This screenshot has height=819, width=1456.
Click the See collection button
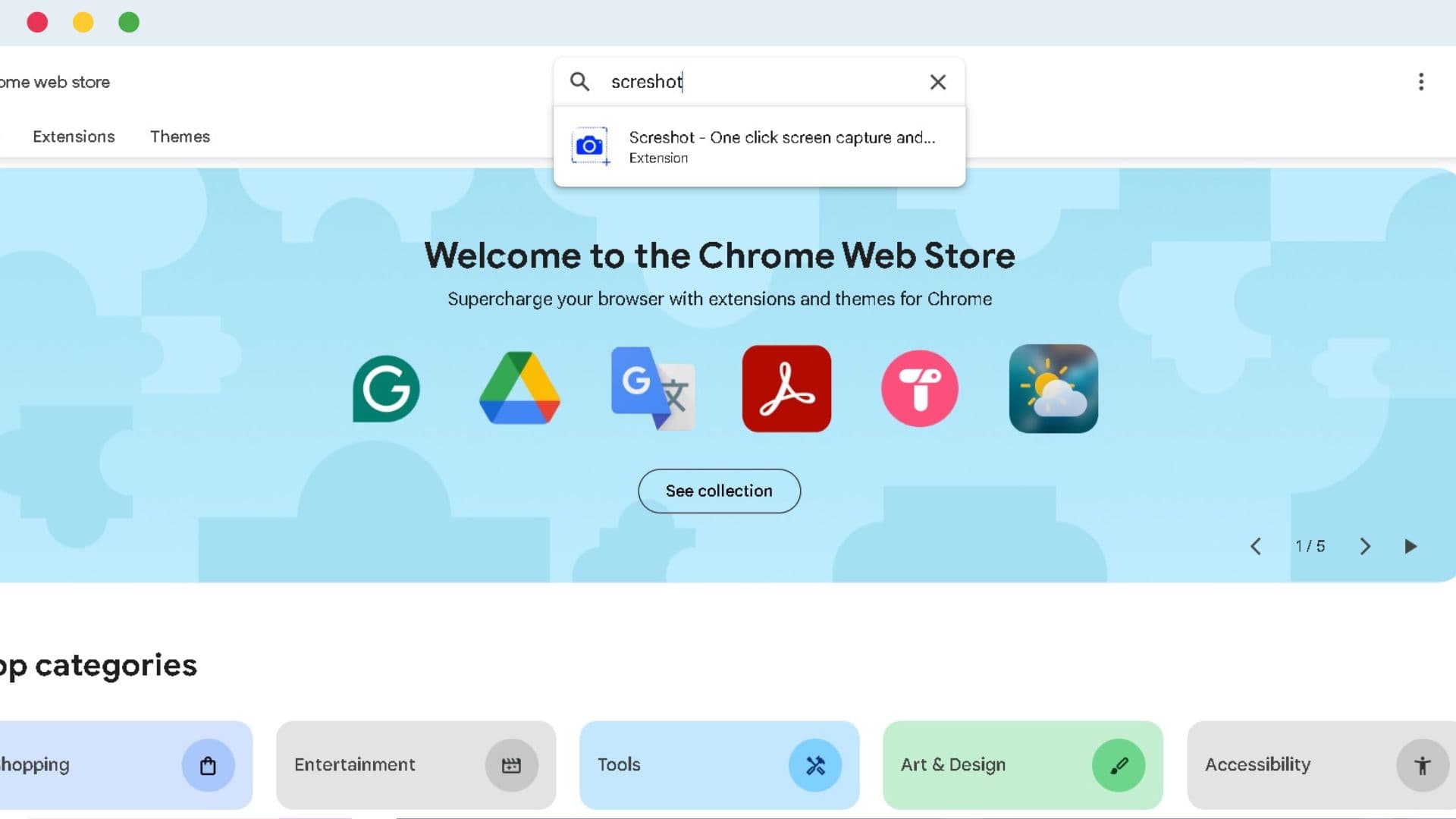[x=719, y=491]
